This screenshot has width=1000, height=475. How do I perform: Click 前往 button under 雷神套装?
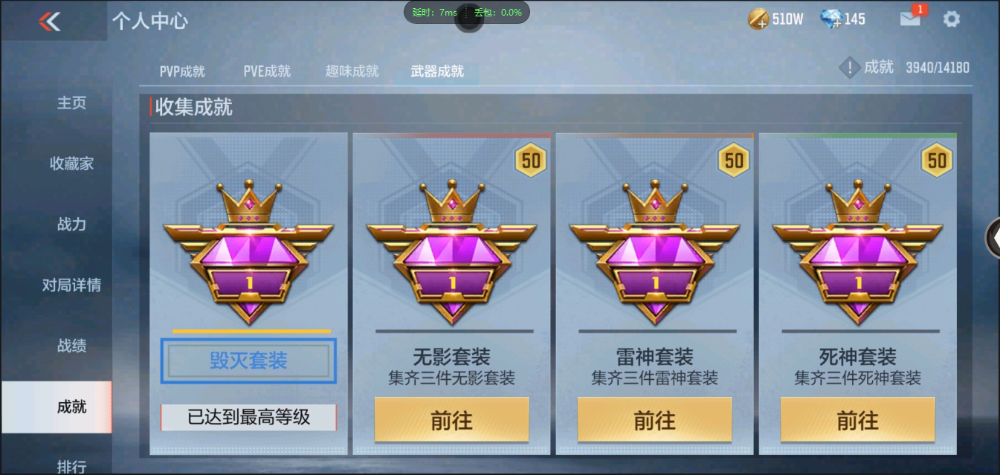pyautogui.click(x=654, y=420)
